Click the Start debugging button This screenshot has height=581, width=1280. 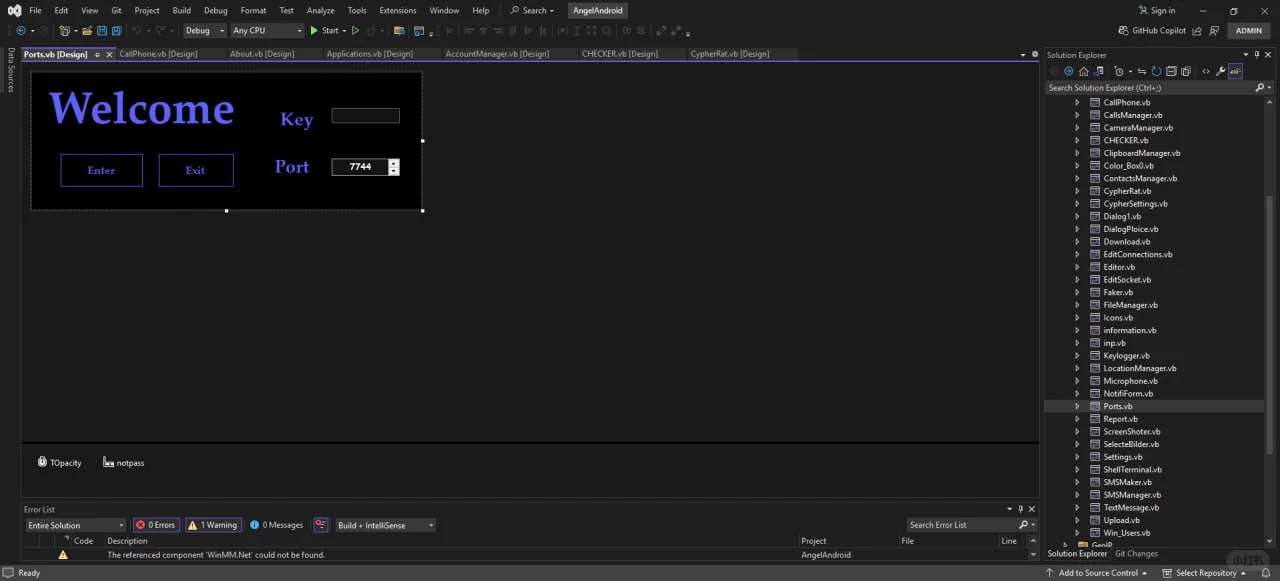click(324, 31)
